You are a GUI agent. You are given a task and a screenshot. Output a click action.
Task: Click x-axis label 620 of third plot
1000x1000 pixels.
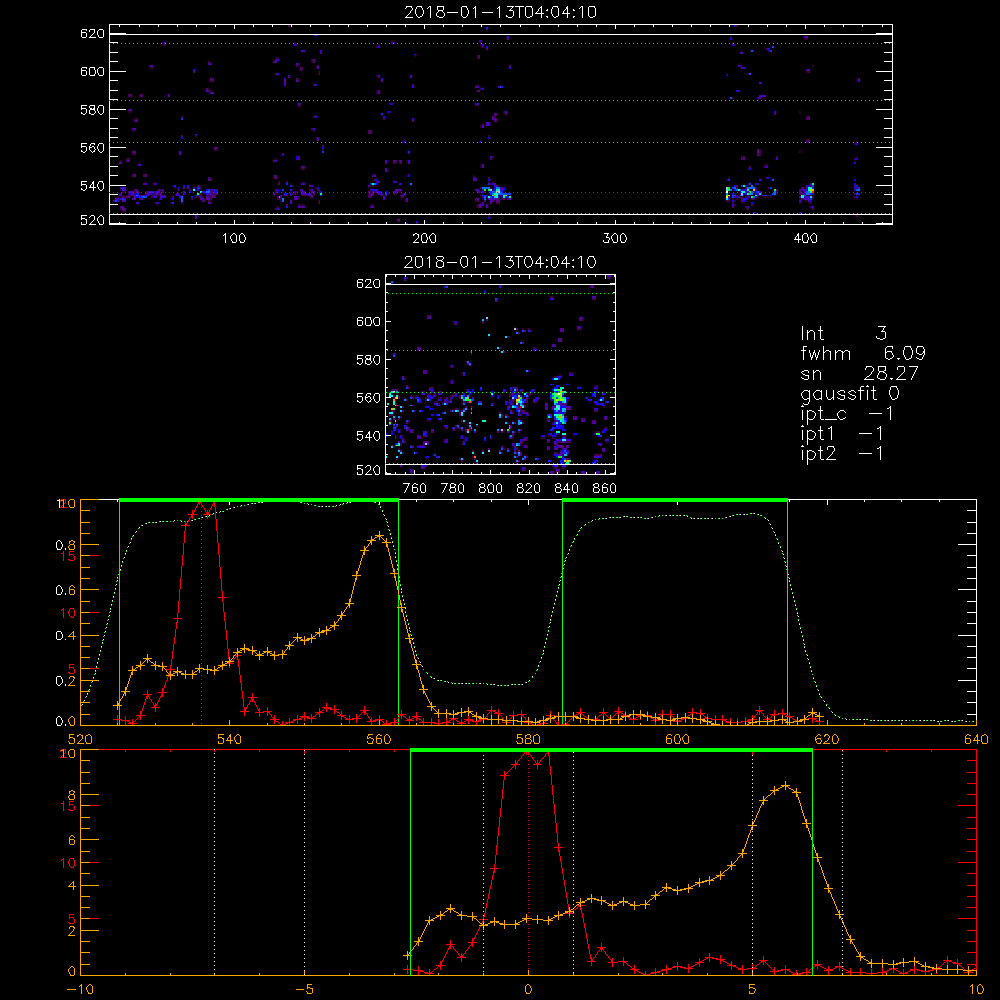pyautogui.click(x=827, y=739)
